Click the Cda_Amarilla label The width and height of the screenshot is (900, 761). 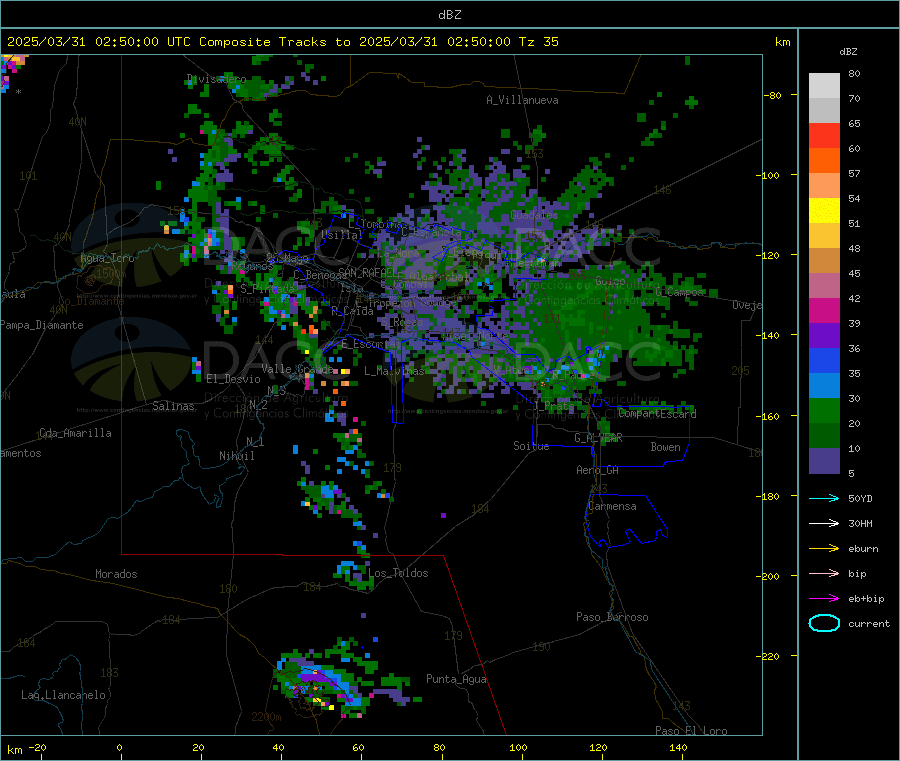[75, 433]
